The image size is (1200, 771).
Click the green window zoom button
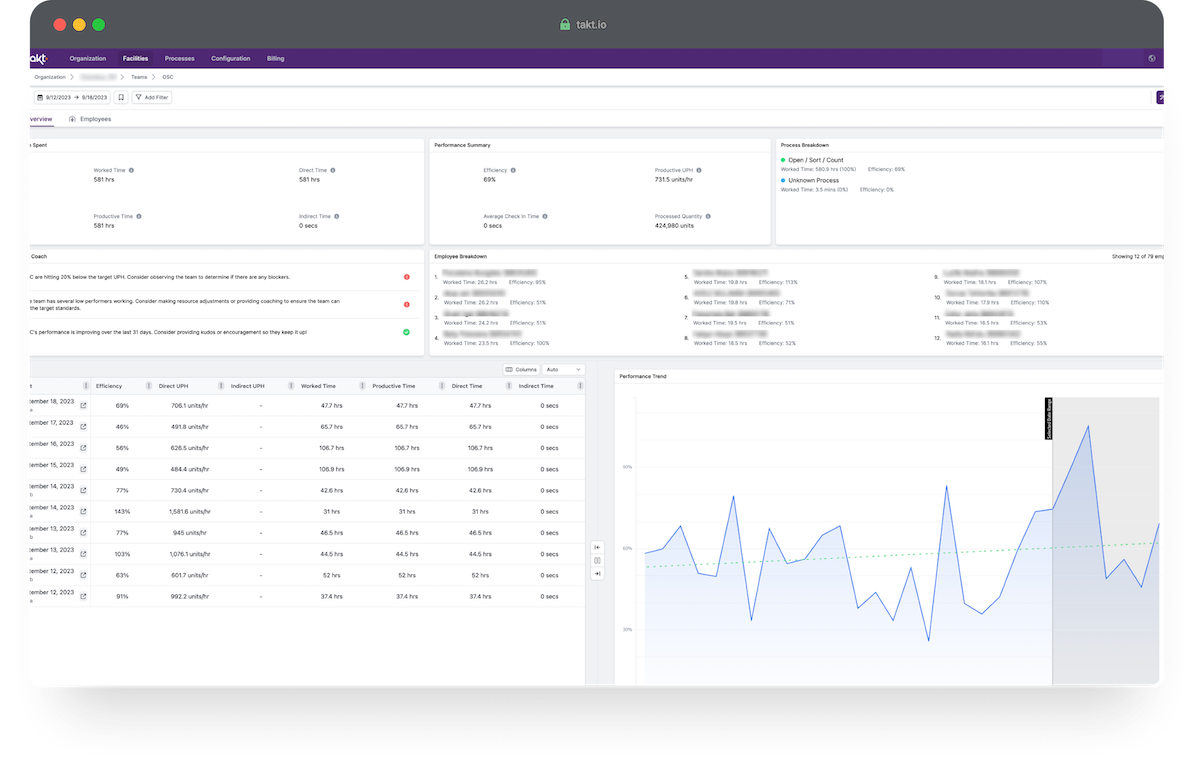click(98, 24)
